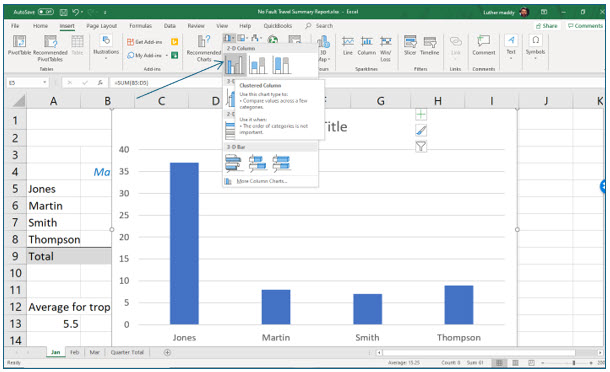Click the PivotTable icon
610x372 pixels.
[19, 45]
